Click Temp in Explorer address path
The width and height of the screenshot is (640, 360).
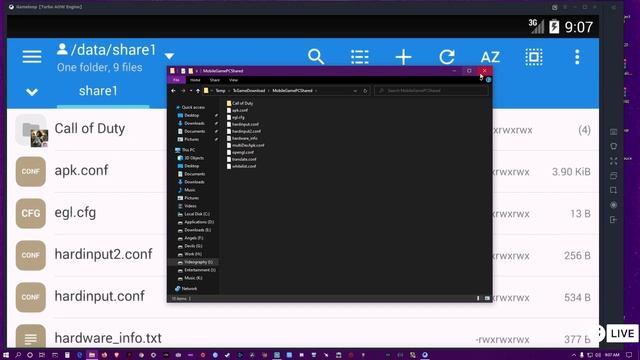pos(220,91)
